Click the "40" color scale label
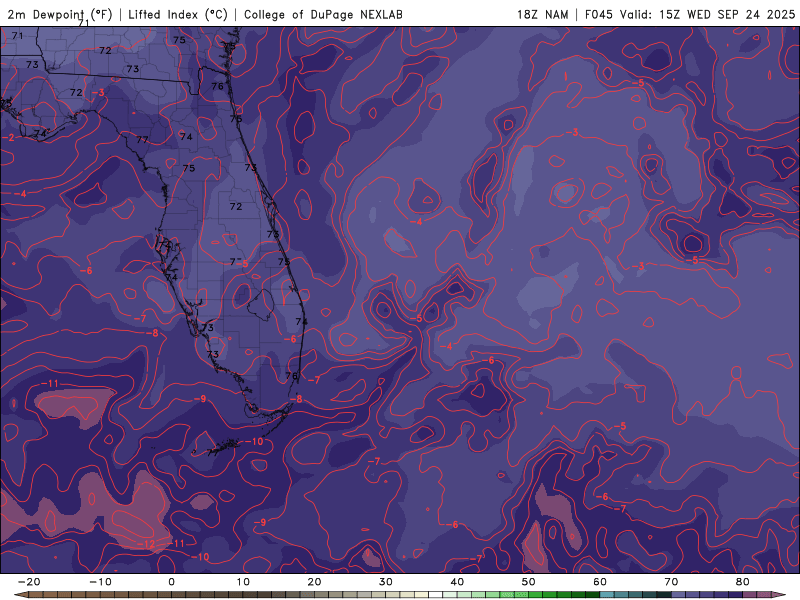Screen dimensions: 800x600 point(457,582)
